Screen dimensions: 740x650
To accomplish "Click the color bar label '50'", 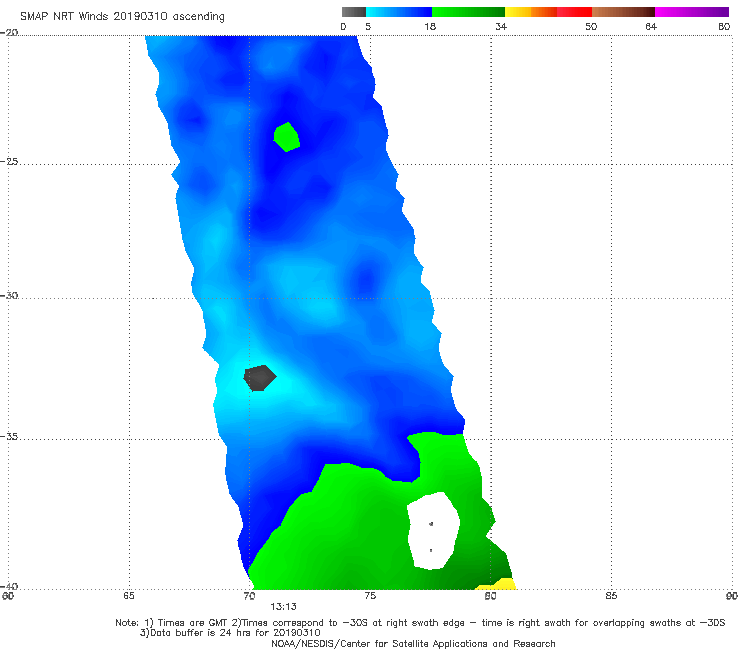I will pyautogui.click(x=591, y=27).
